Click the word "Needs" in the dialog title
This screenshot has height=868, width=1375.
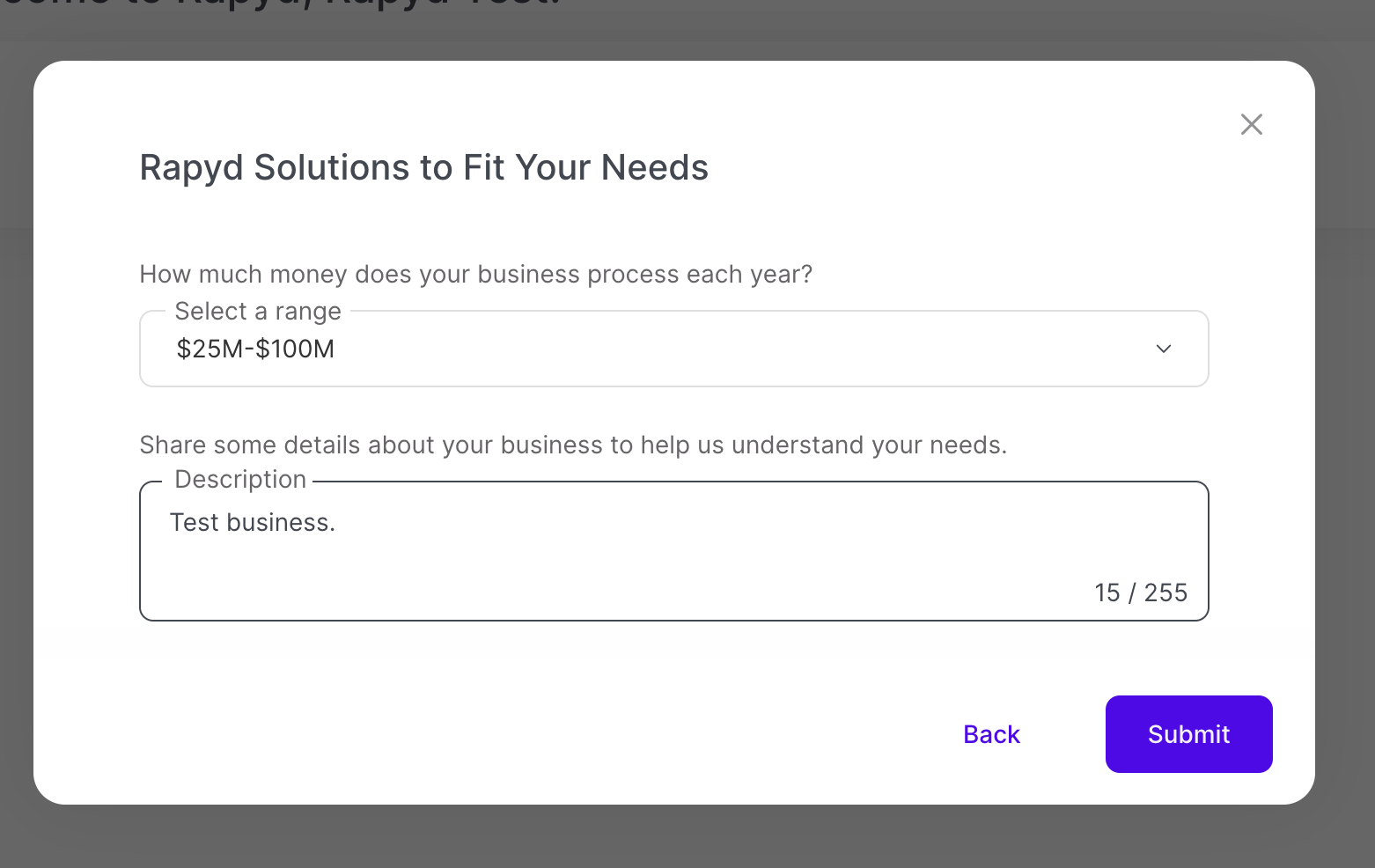click(655, 168)
